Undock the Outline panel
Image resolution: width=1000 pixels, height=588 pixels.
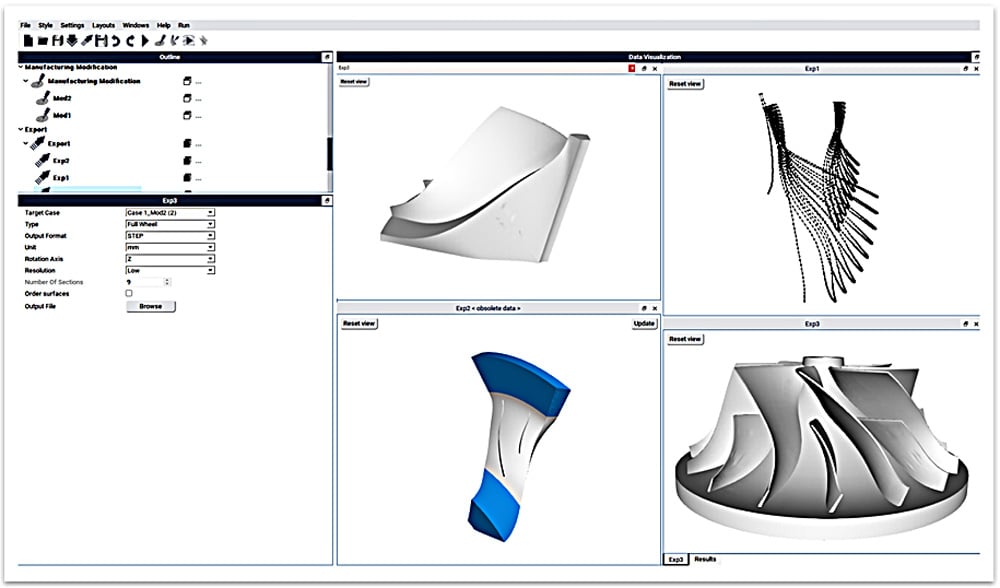coord(327,57)
